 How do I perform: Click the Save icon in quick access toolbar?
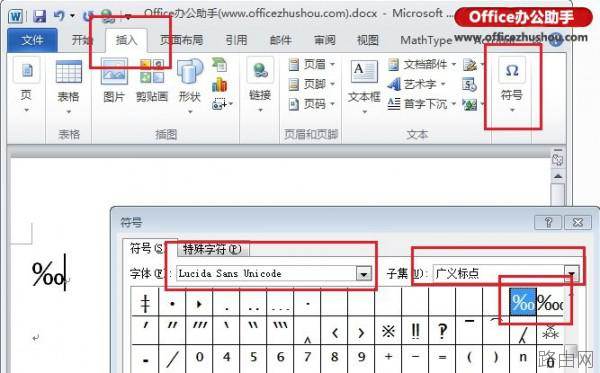tap(39, 16)
